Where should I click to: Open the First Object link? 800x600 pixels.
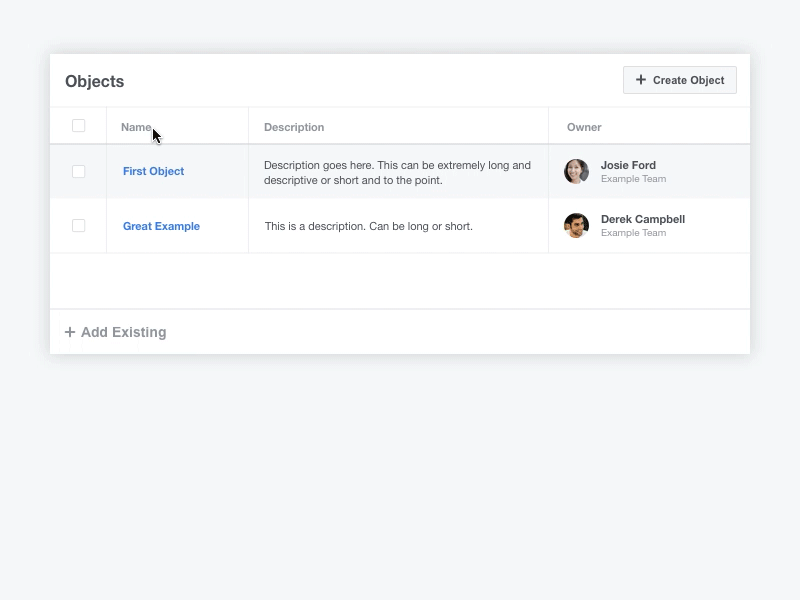coord(153,171)
